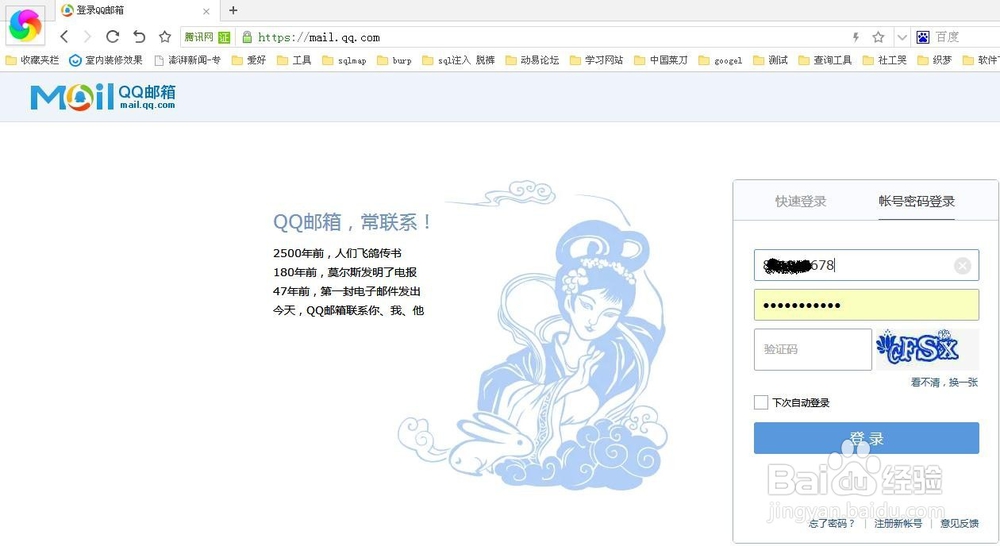Go back with the browser back arrow
Viewport: 1000px width, 546px height.
pos(64,37)
